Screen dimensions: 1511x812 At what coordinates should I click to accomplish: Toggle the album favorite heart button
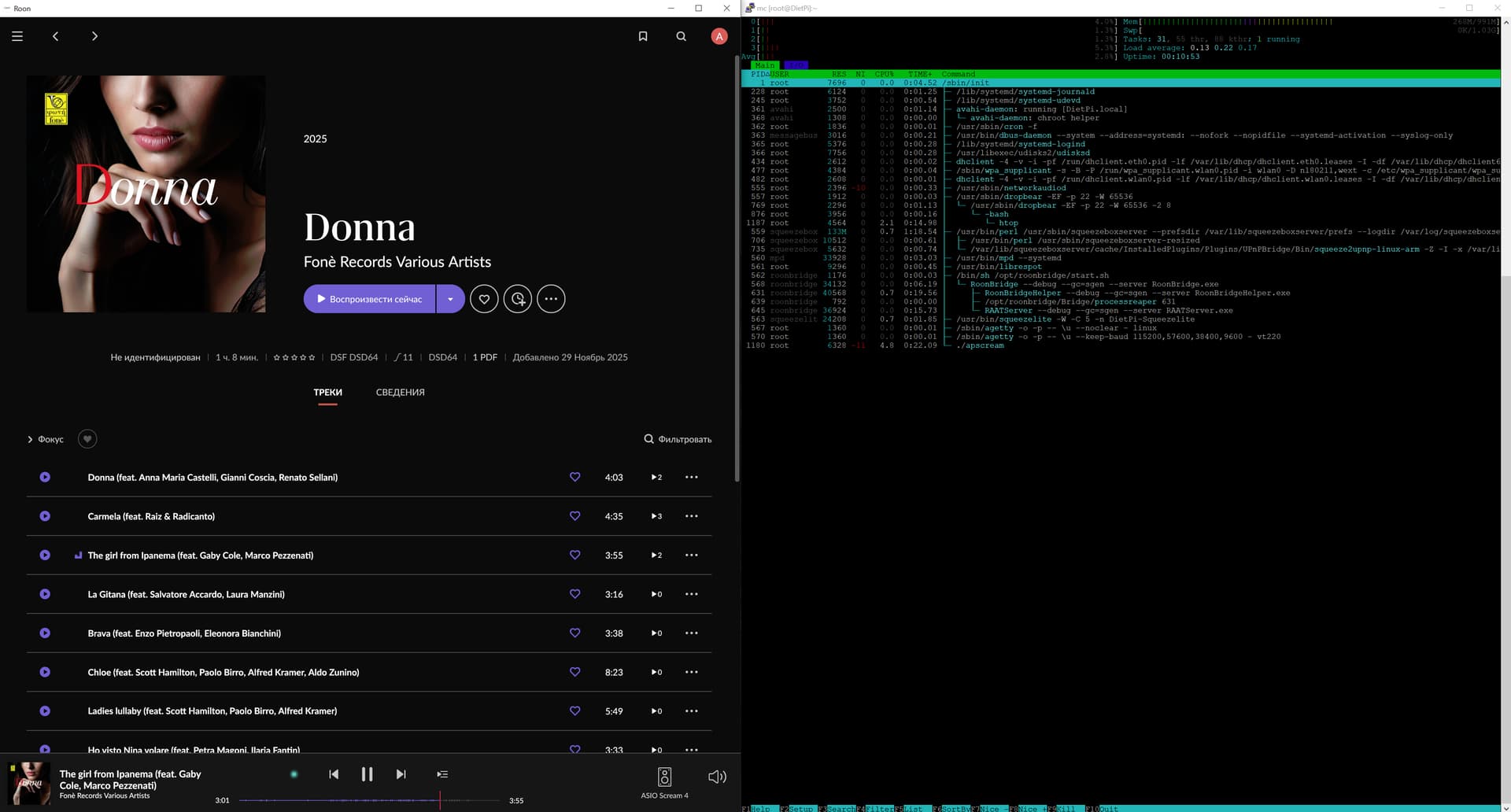coord(484,299)
